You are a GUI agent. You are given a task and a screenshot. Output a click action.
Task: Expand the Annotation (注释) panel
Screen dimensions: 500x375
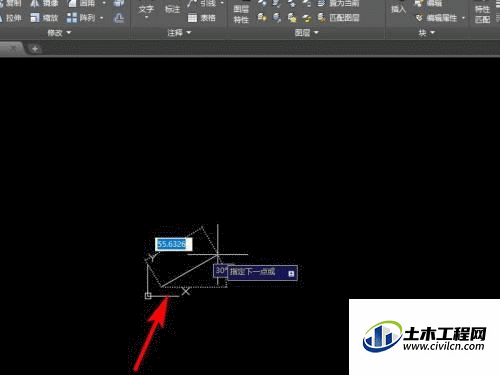[x=179, y=33]
